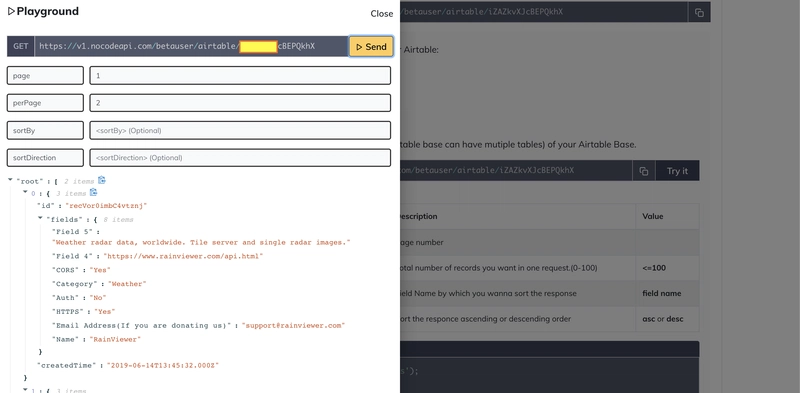Click the <=100 value cell
800x393 pixels.
(x=667, y=267)
